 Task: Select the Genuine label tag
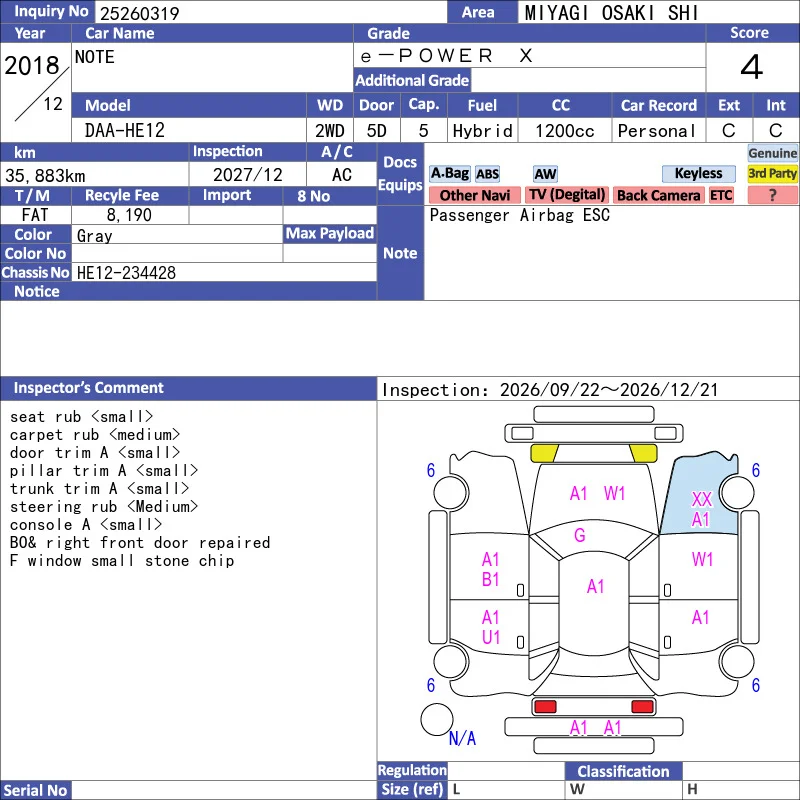tap(772, 153)
